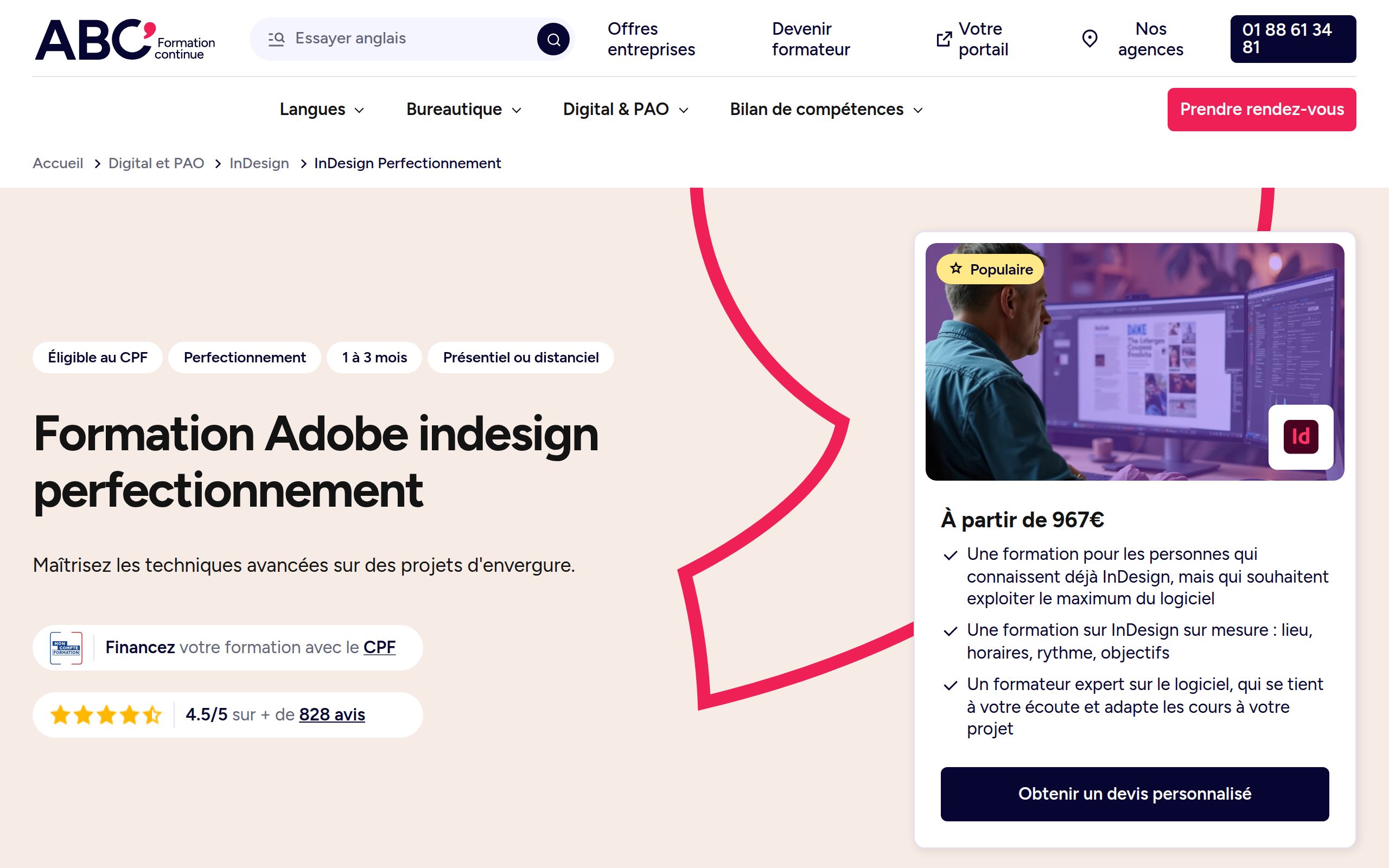
Task: Open the 828 avis reviews link
Action: click(x=332, y=714)
